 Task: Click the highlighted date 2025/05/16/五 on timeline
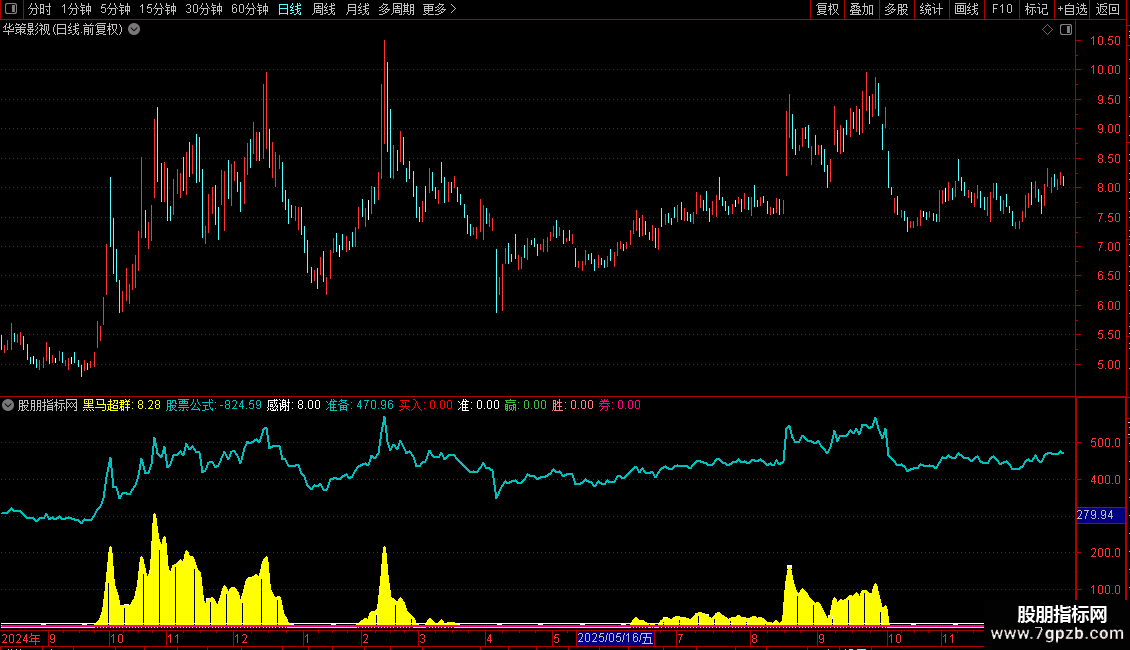tap(615, 638)
